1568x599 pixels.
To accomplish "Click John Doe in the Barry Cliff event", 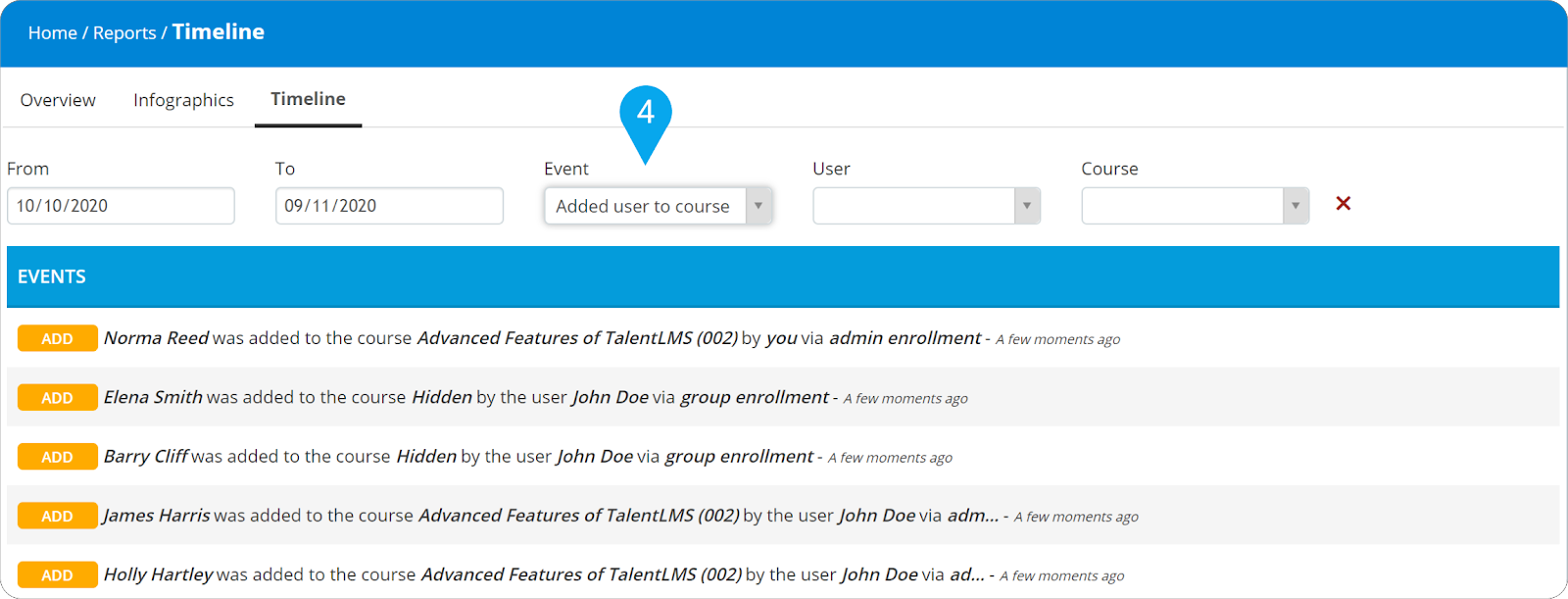I will tap(595, 457).
